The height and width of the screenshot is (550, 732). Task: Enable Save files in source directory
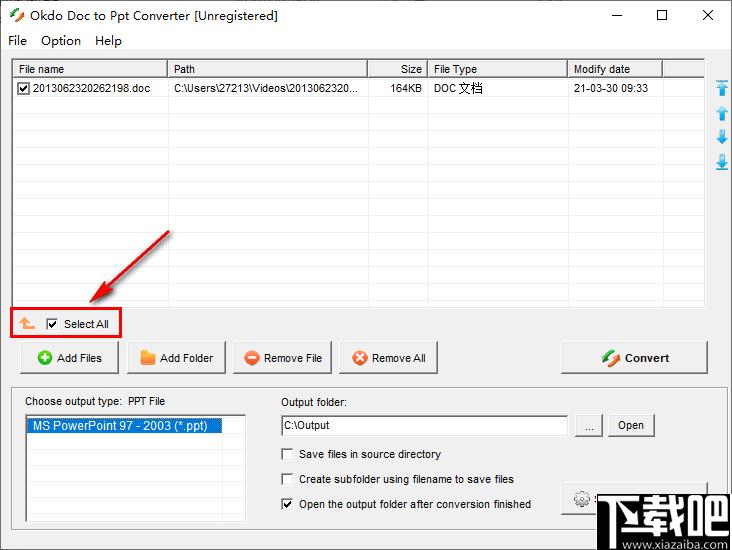tap(287, 454)
